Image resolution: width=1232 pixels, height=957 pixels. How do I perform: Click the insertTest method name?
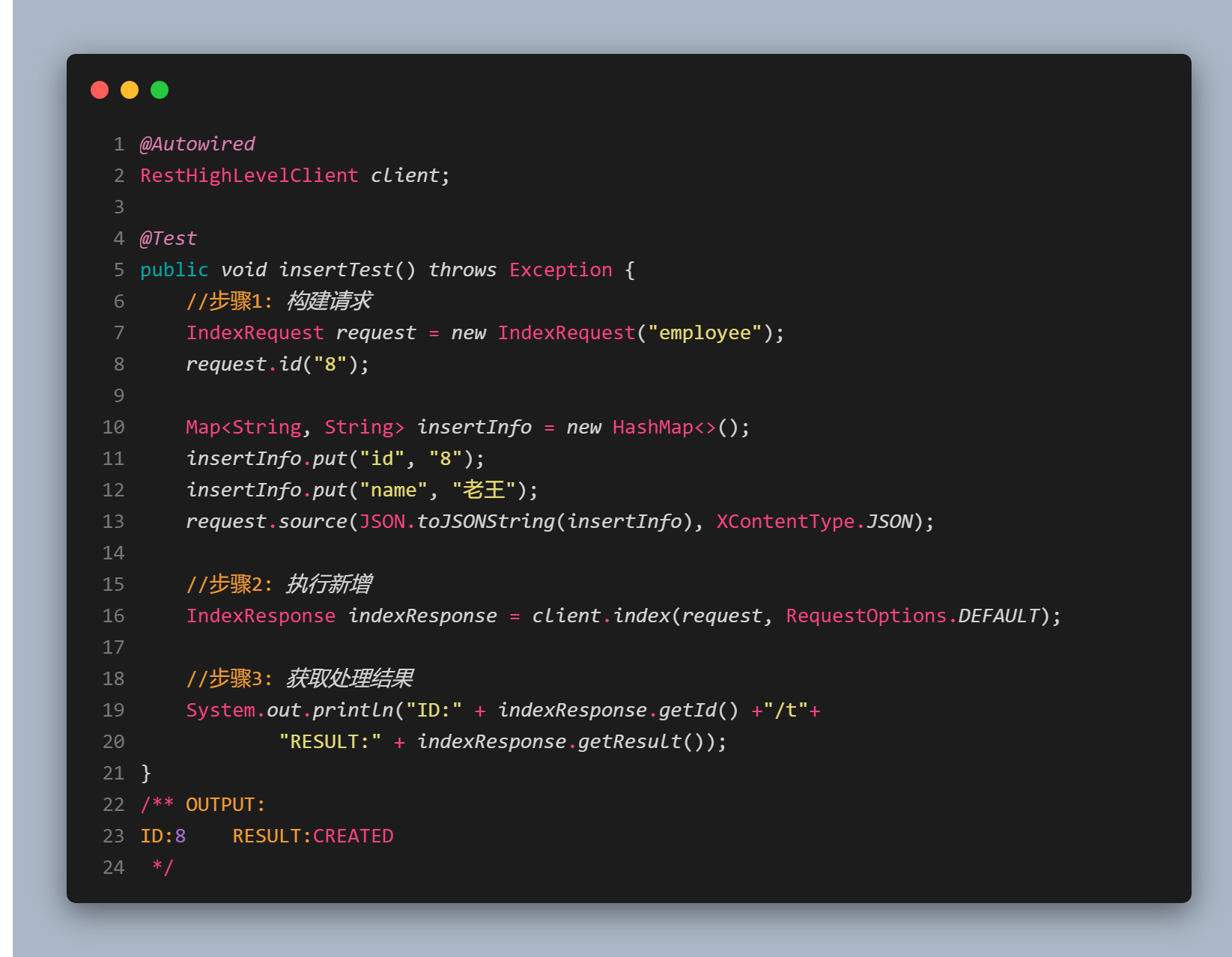(336, 270)
